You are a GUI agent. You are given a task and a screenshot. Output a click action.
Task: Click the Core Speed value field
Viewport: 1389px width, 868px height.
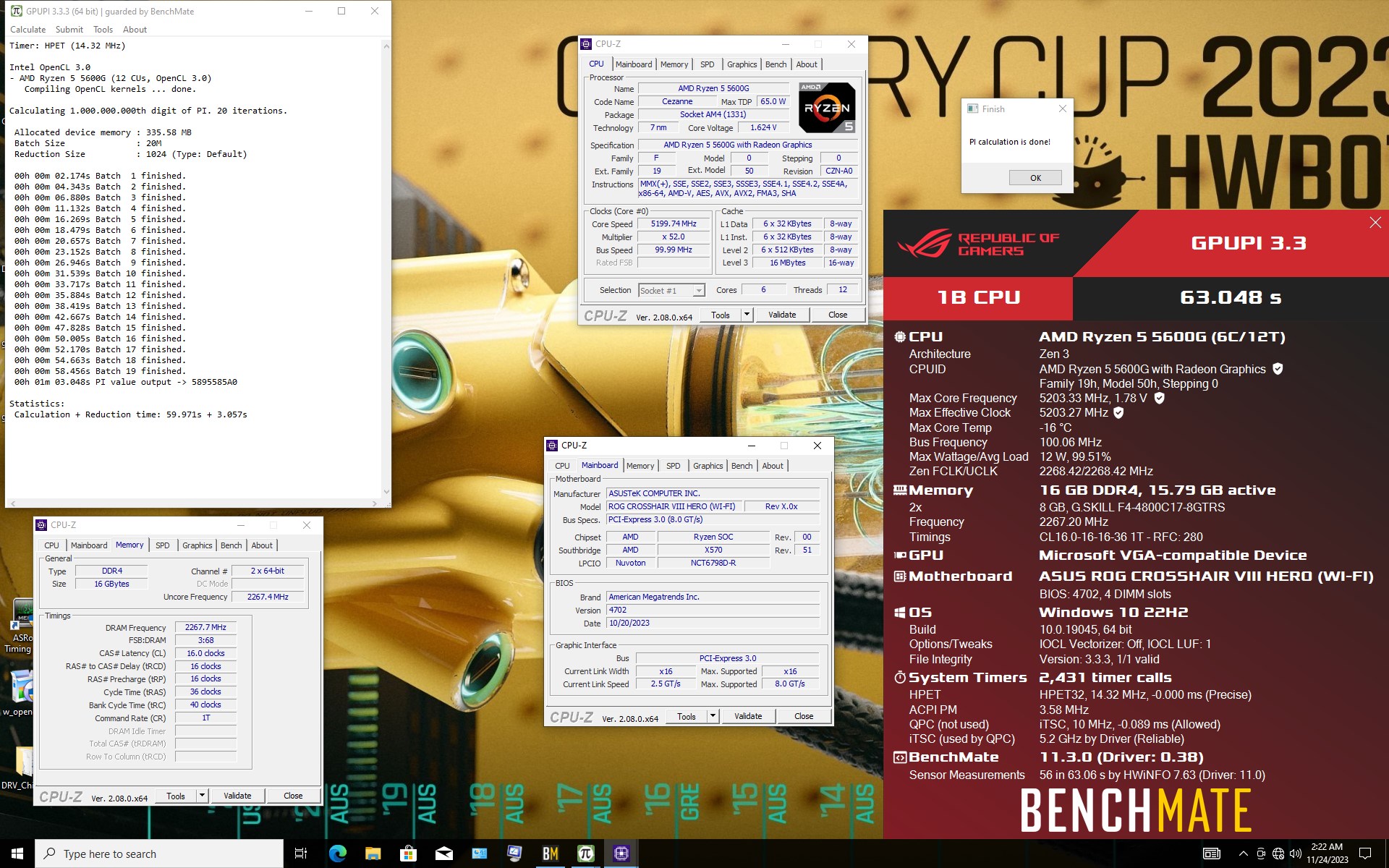click(x=674, y=224)
